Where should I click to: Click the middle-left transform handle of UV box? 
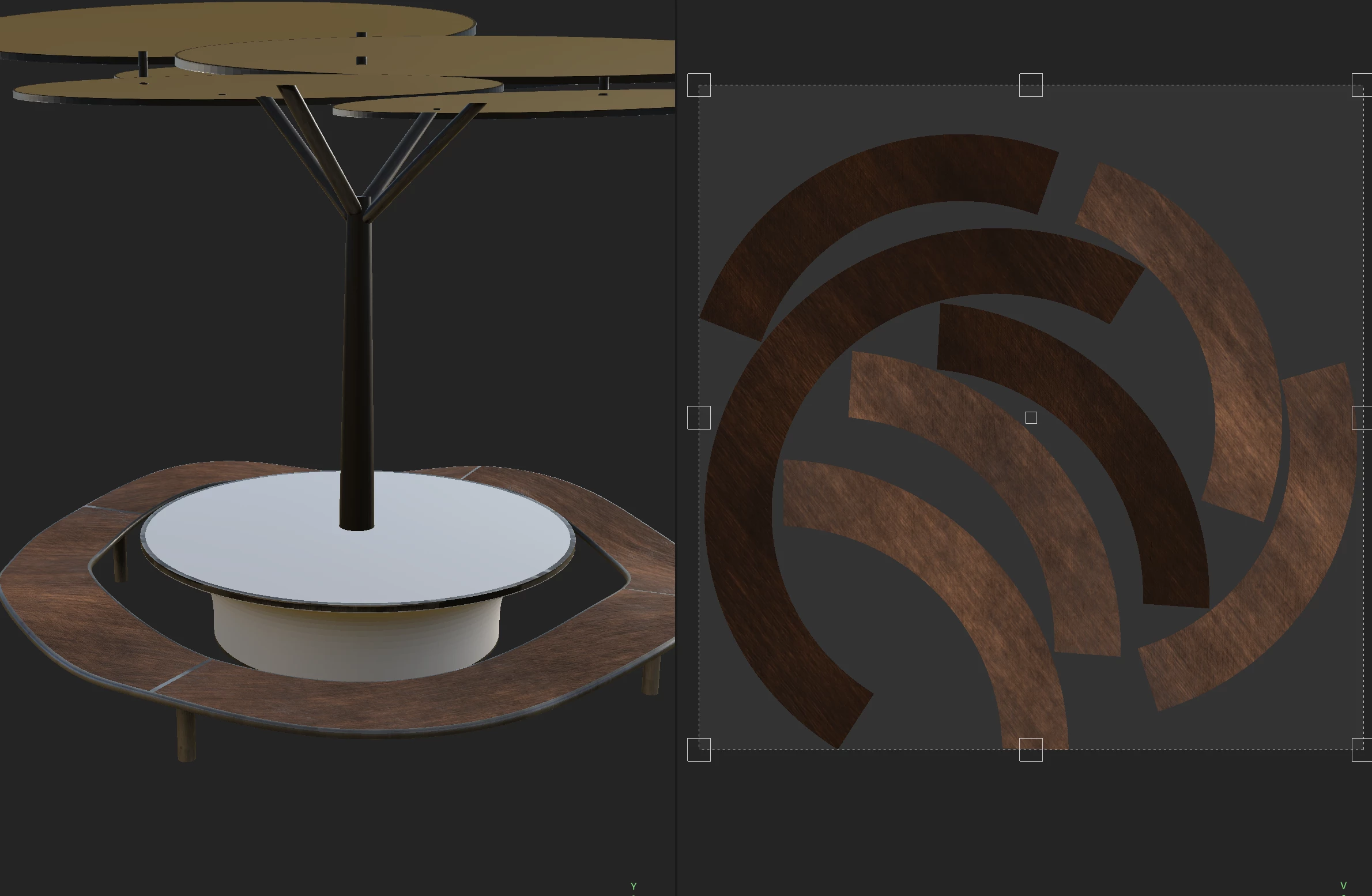click(x=699, y=417)
